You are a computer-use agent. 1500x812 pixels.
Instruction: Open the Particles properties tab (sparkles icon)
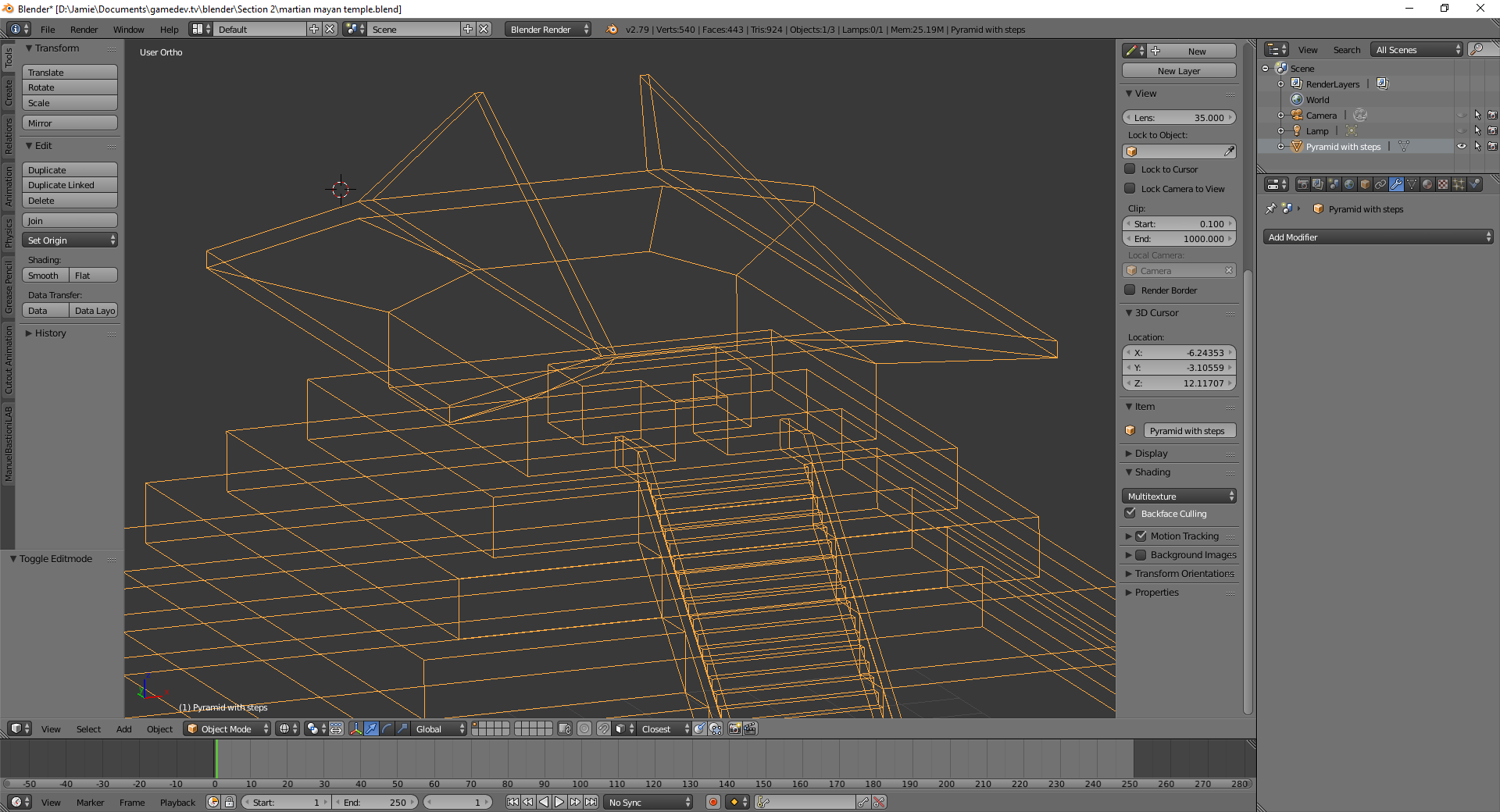coord(1459,184)
